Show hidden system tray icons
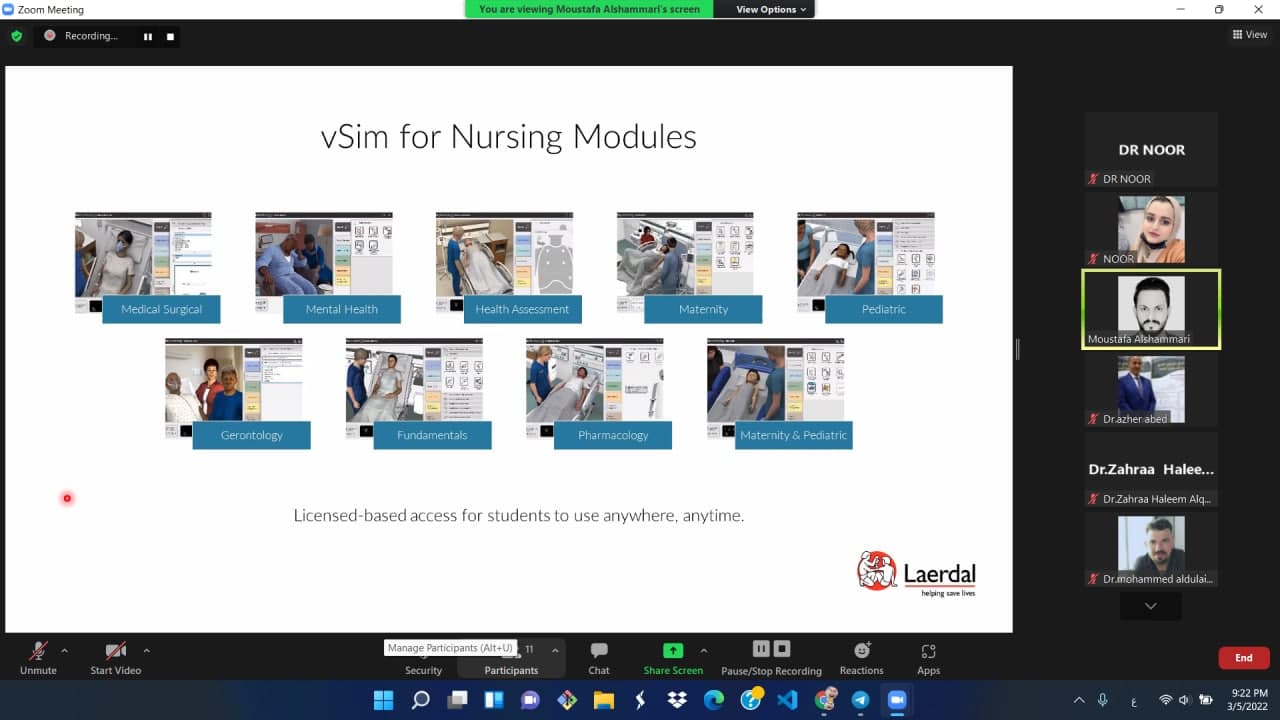The image size is (1280, 720). (x=1079, y=700)
